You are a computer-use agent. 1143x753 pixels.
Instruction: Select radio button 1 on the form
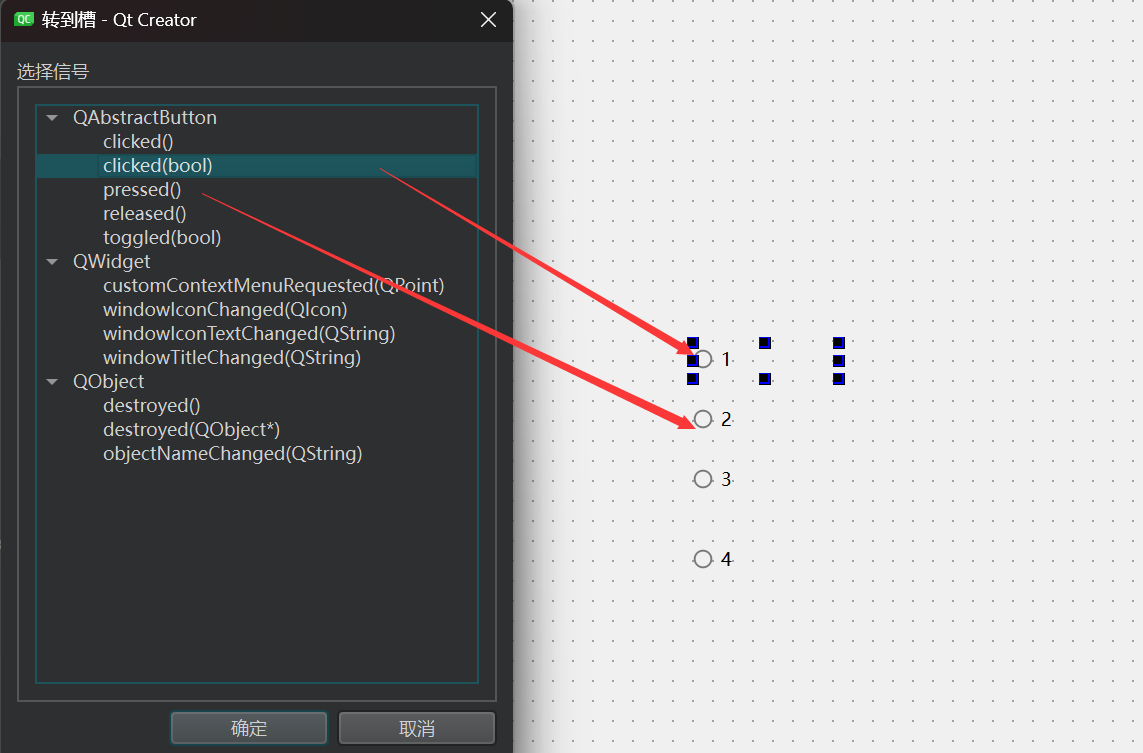click(x=712, y=359)
